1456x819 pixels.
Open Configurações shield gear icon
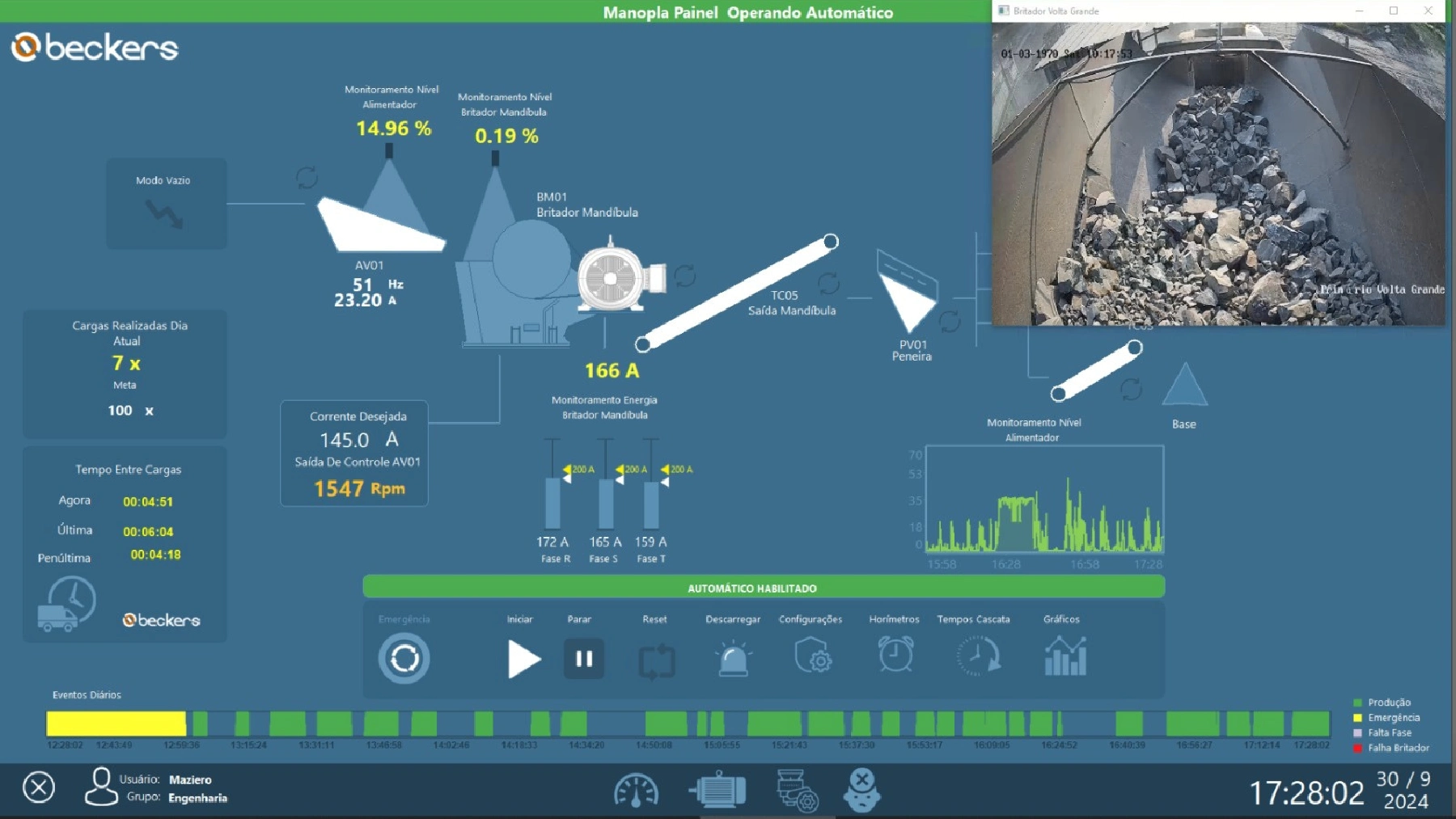[813, 656]
